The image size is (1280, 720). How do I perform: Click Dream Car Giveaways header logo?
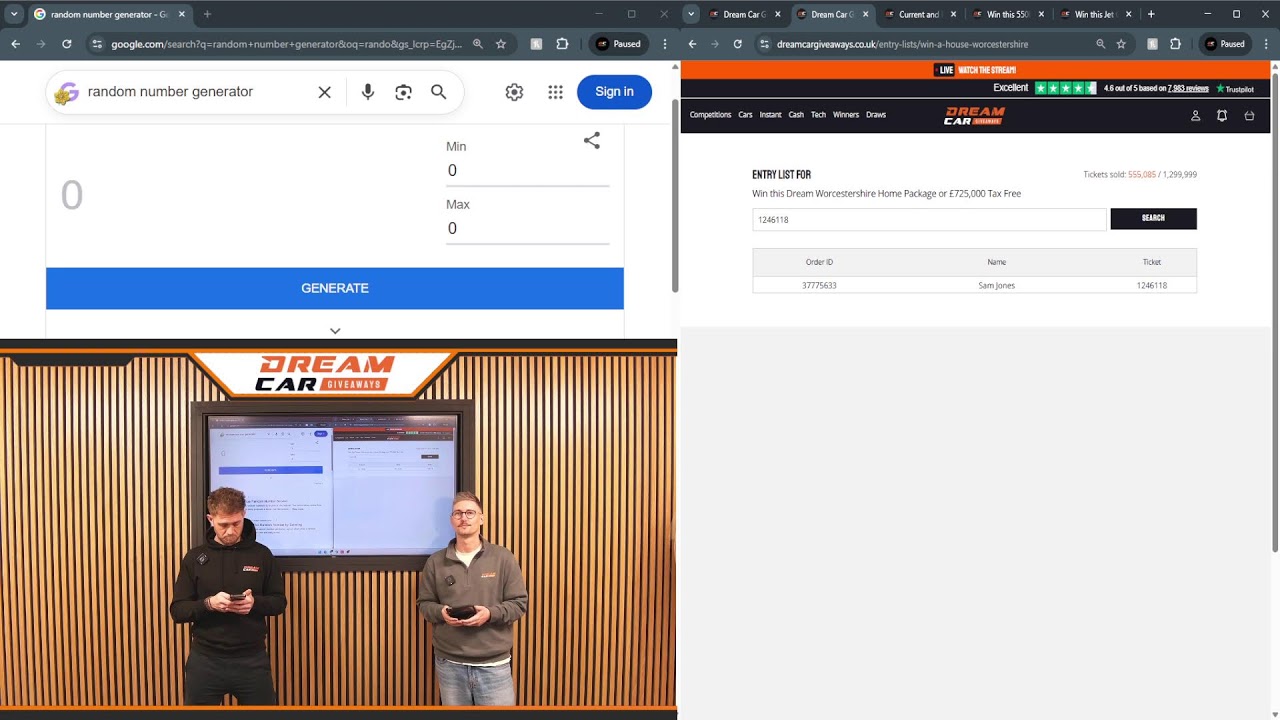point(974,116)
